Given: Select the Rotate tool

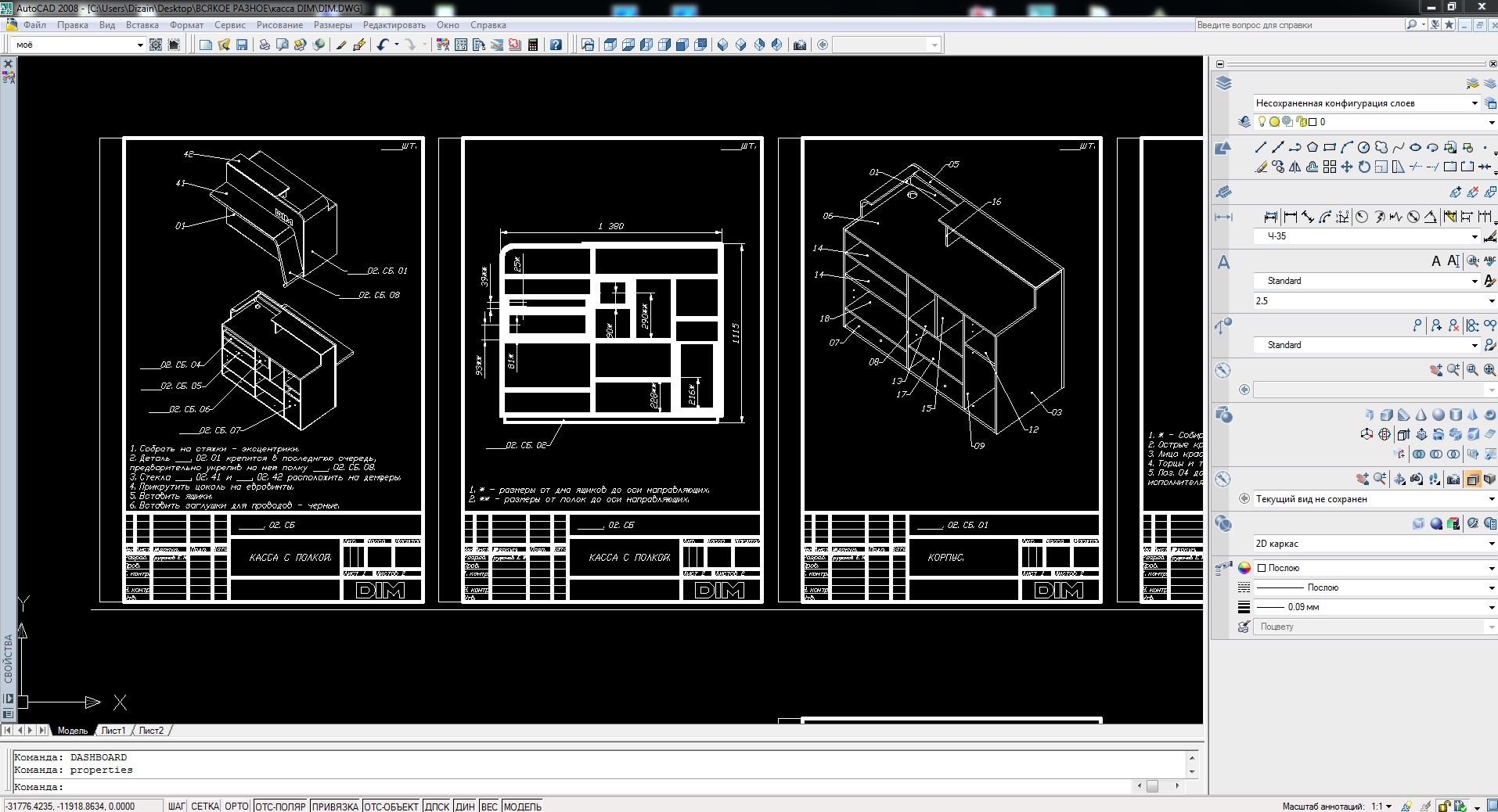Looking at the screenshot, I should click(x=1363, y=167).
